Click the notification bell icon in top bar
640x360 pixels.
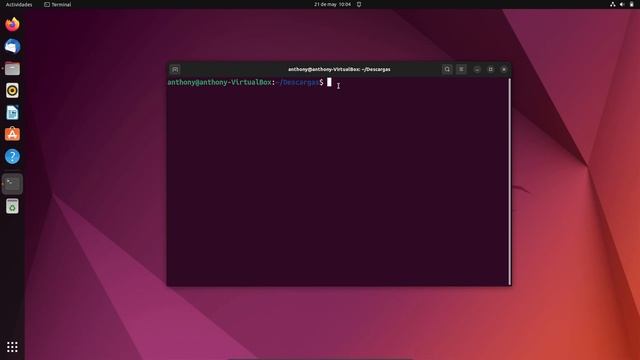(x=359, y=4)
